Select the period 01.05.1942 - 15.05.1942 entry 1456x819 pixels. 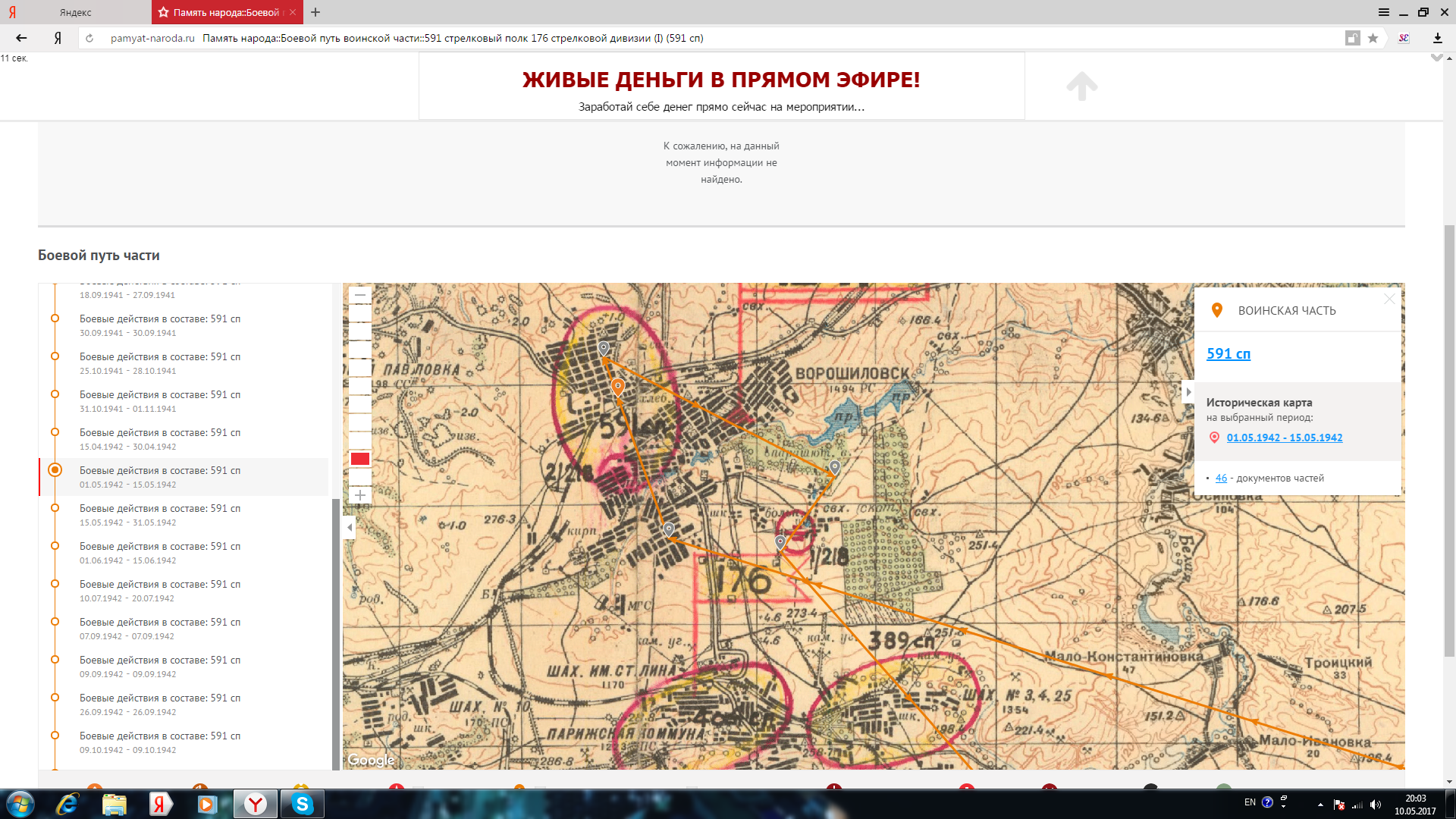tap(160, 477)
